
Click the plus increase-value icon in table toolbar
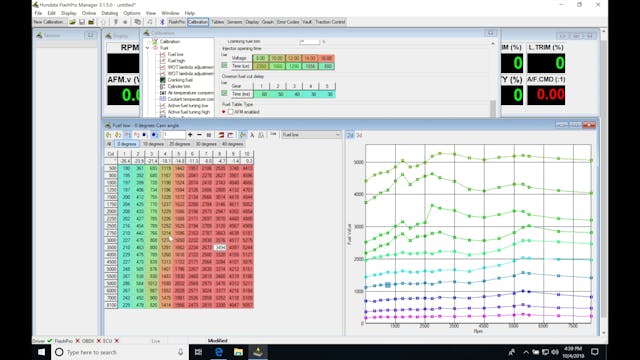pos(190,135)
